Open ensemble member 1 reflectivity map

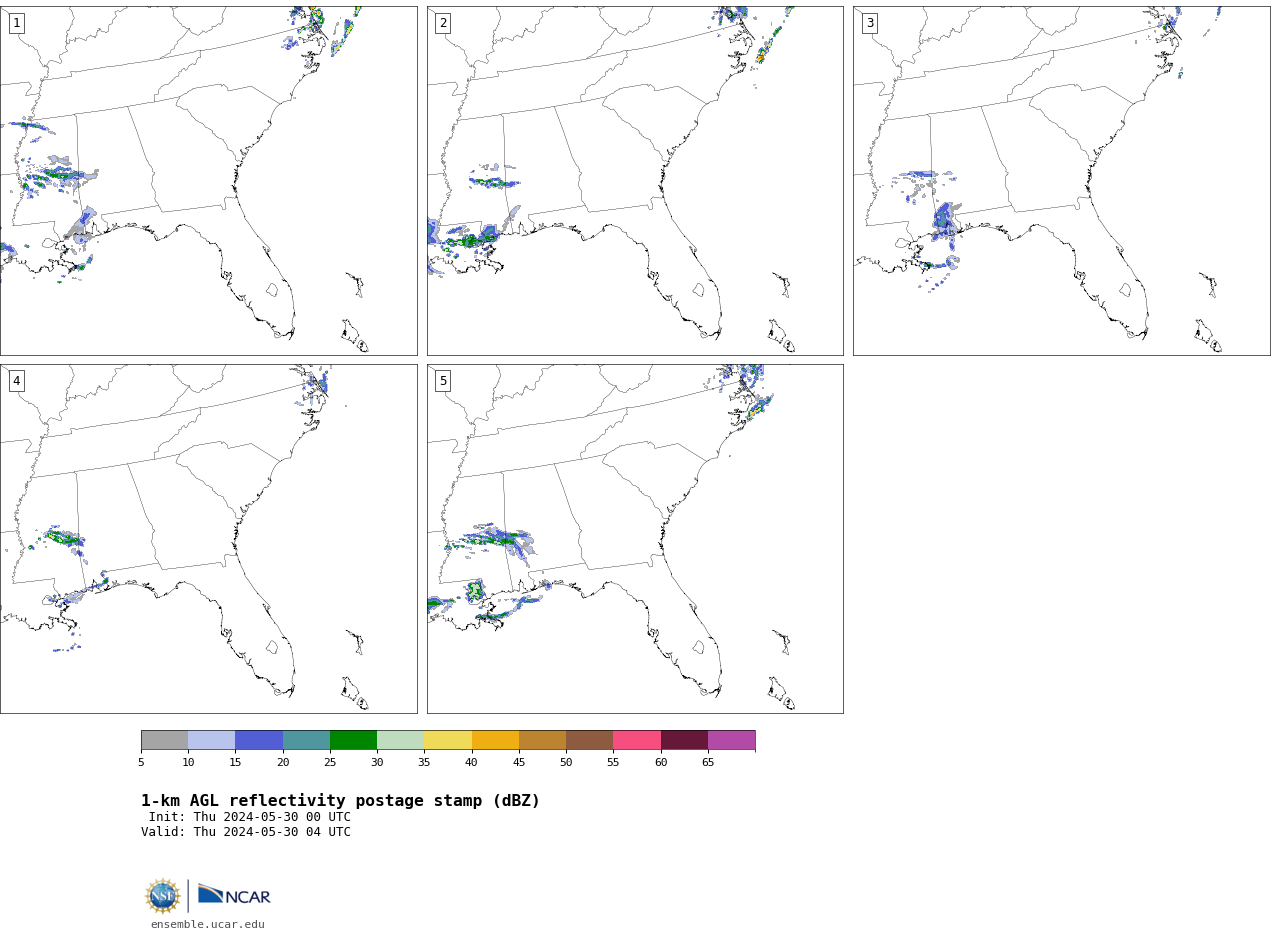[x=208, y=181]
